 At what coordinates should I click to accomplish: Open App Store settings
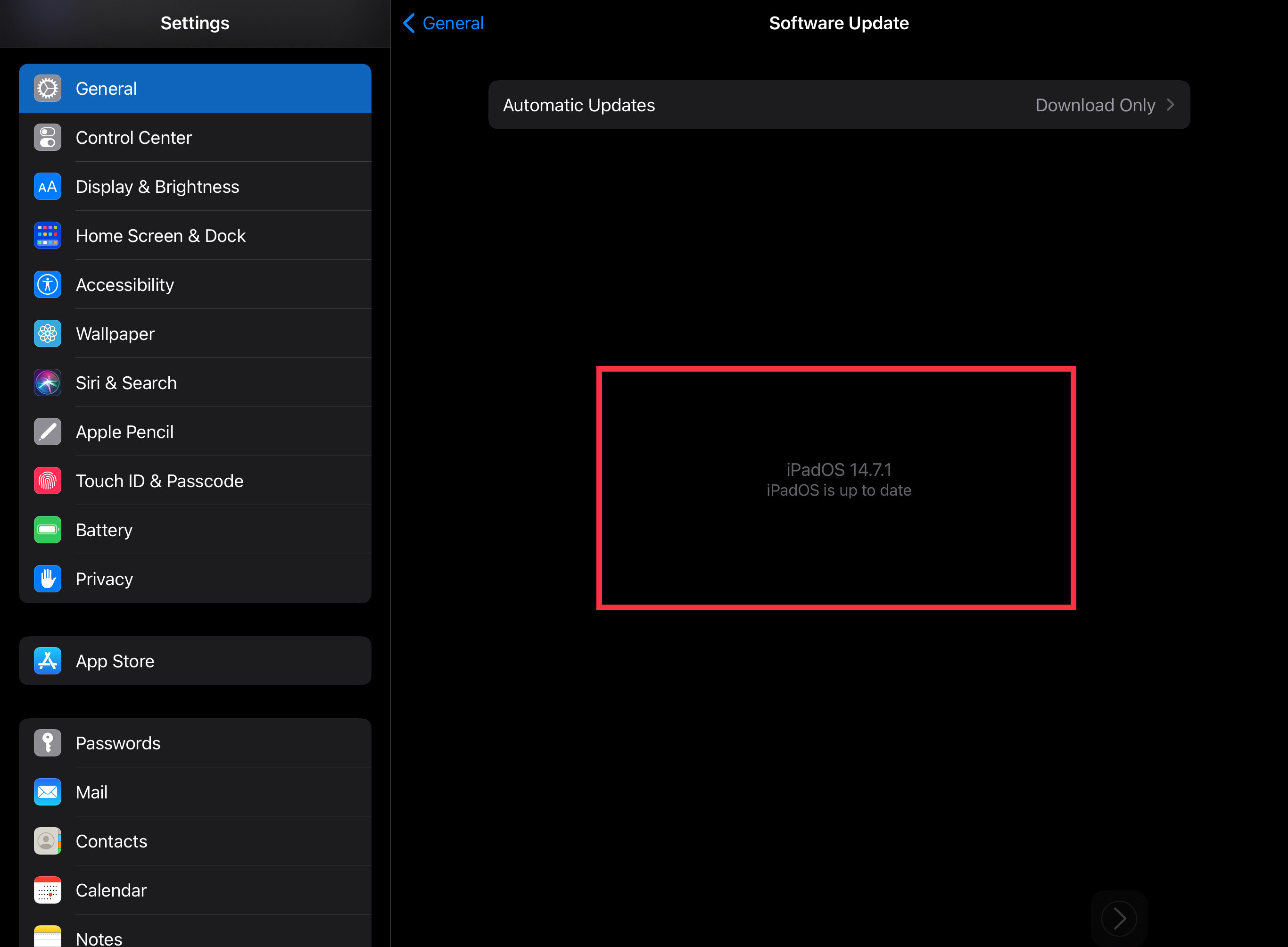[195, 661]
